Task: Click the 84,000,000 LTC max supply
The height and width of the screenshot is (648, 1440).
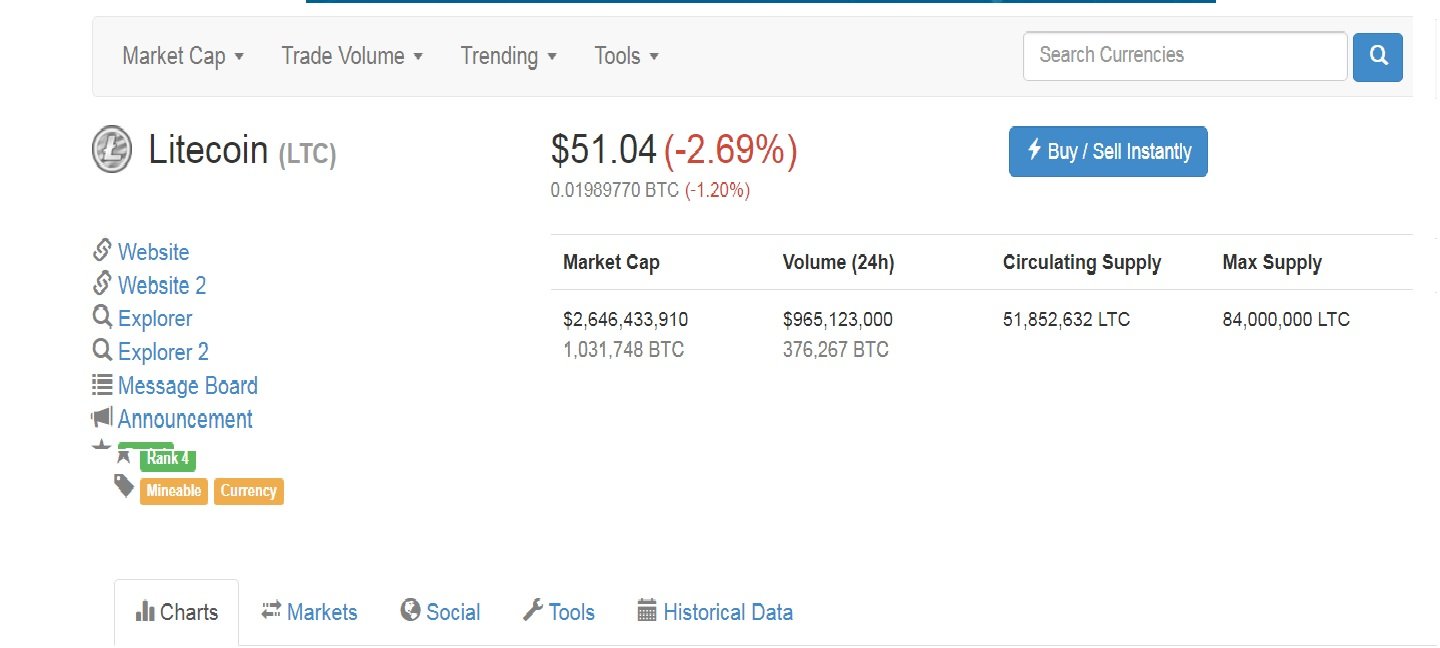Action: point(1286,320)
